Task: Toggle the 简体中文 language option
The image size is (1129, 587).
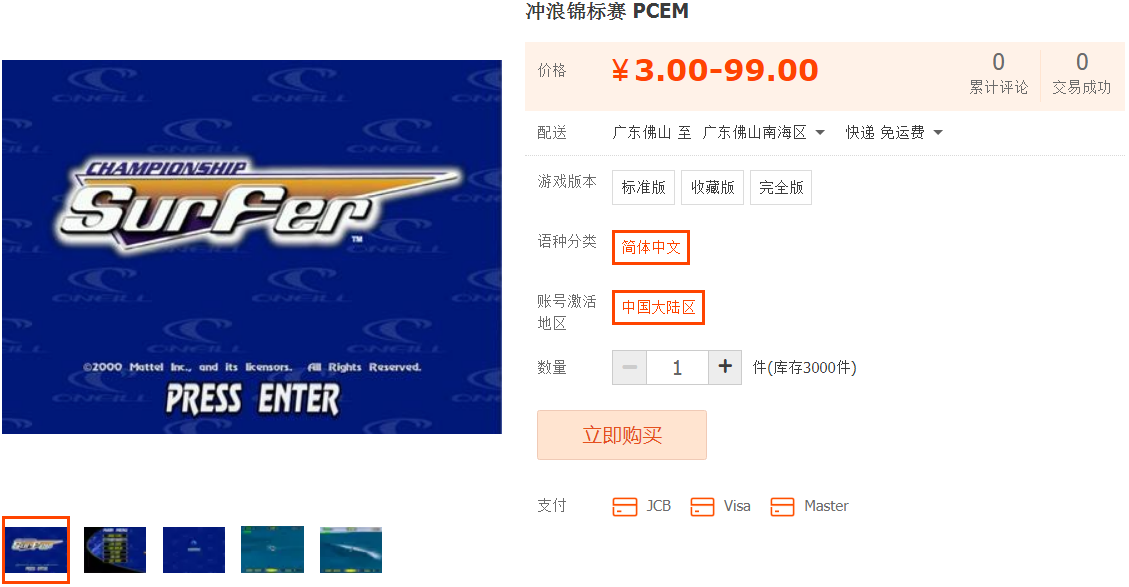Action: 651,247
